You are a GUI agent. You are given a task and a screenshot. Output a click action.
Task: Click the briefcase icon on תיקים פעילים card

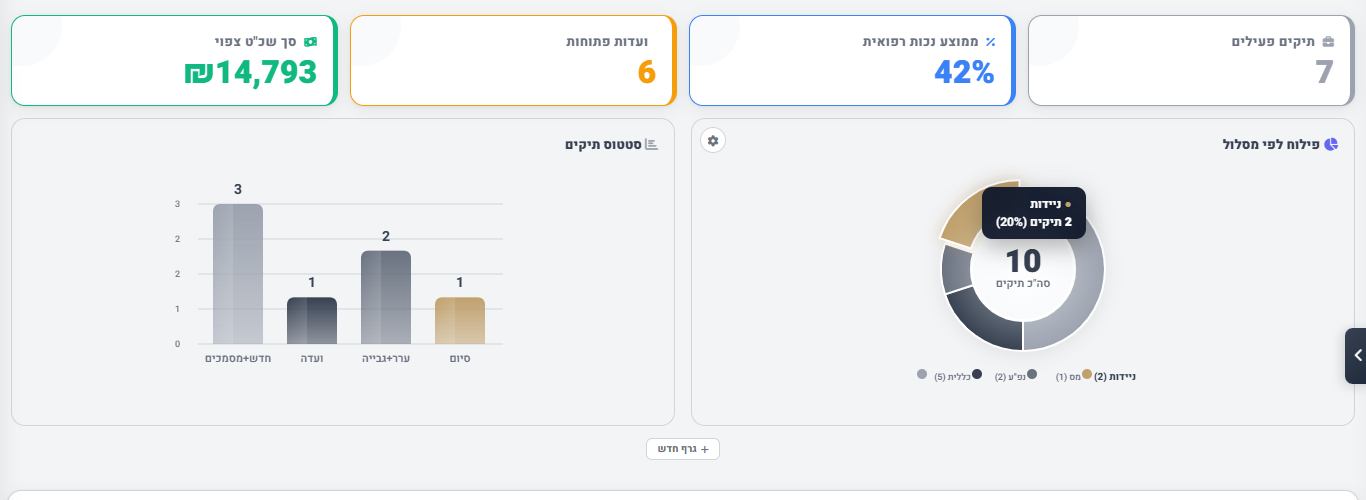point(1328,42)
